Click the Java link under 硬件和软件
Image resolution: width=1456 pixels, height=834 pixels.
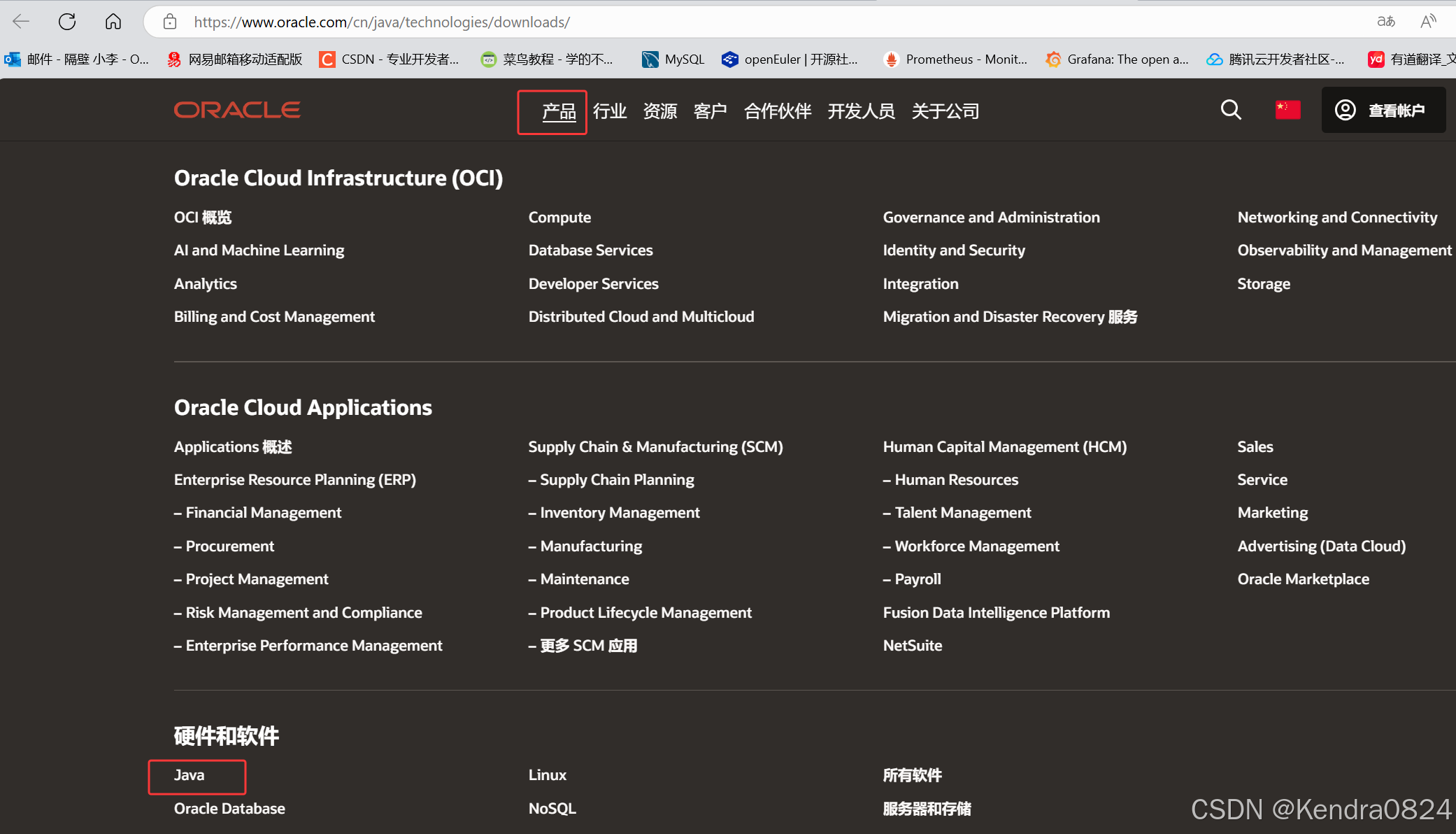[190, 775]
